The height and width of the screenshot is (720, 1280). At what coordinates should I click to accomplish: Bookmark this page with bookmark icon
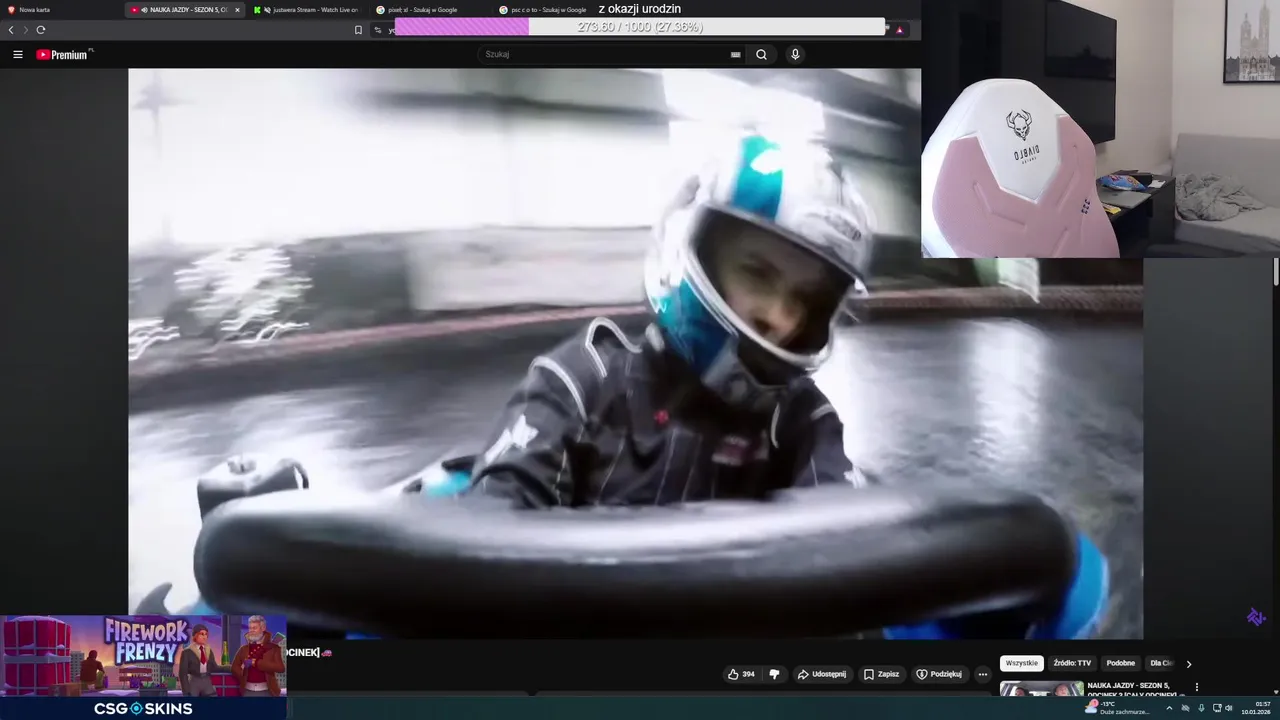pos(358,30)
